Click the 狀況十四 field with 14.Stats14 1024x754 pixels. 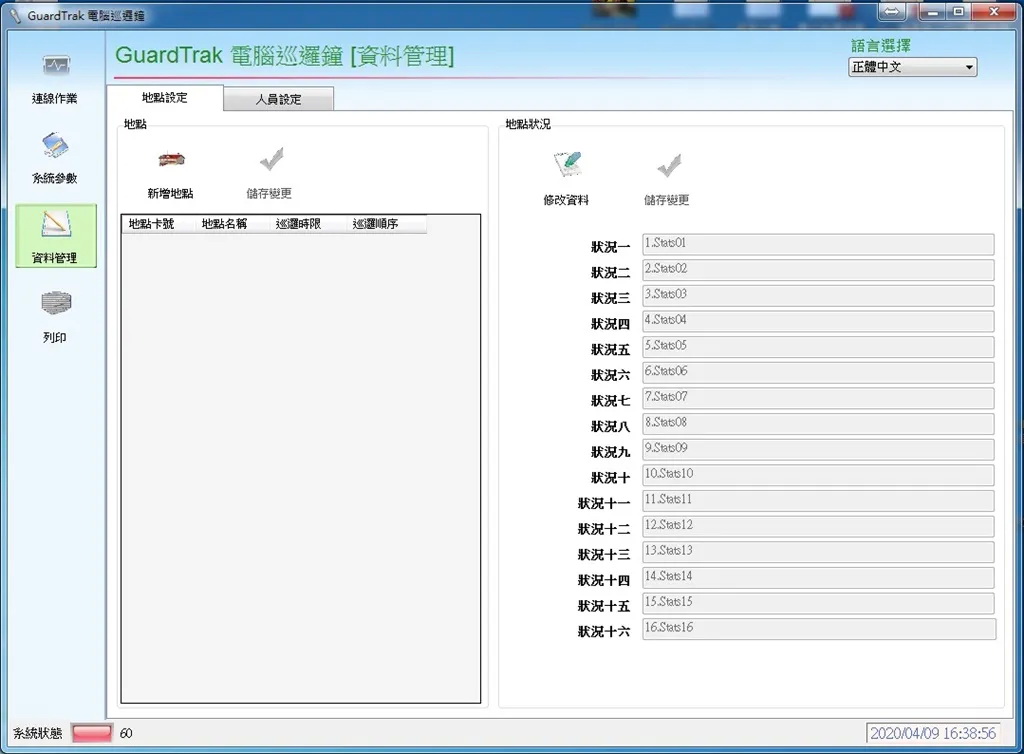point(818,577)
